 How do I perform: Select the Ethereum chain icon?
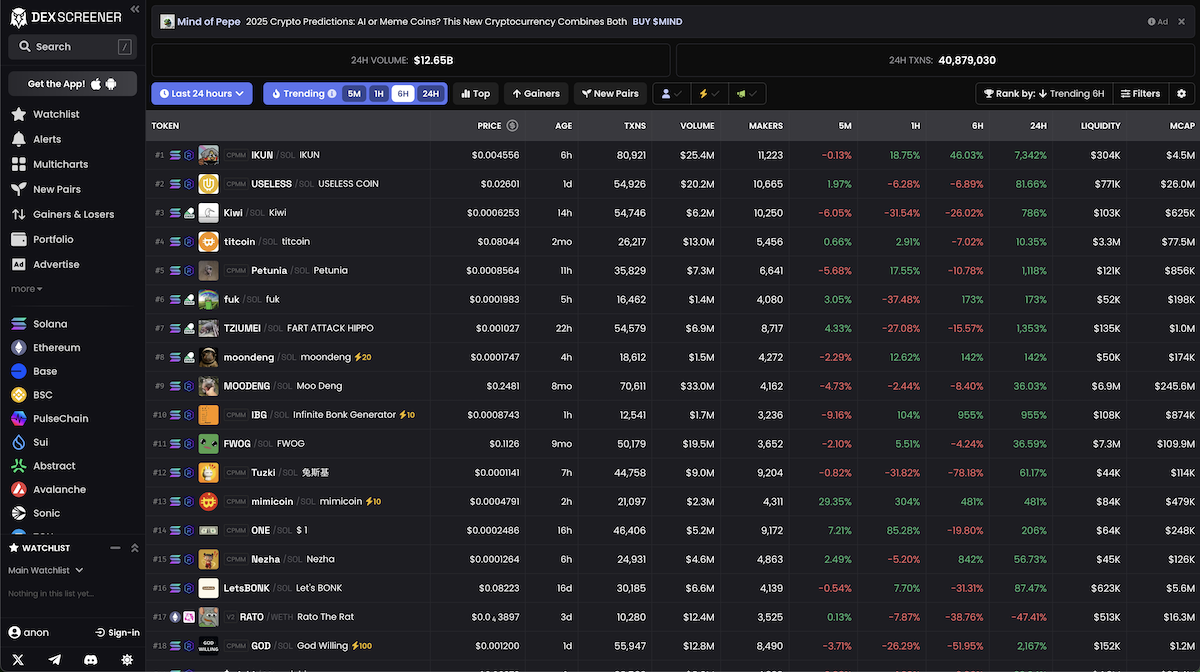click(18, 347)
